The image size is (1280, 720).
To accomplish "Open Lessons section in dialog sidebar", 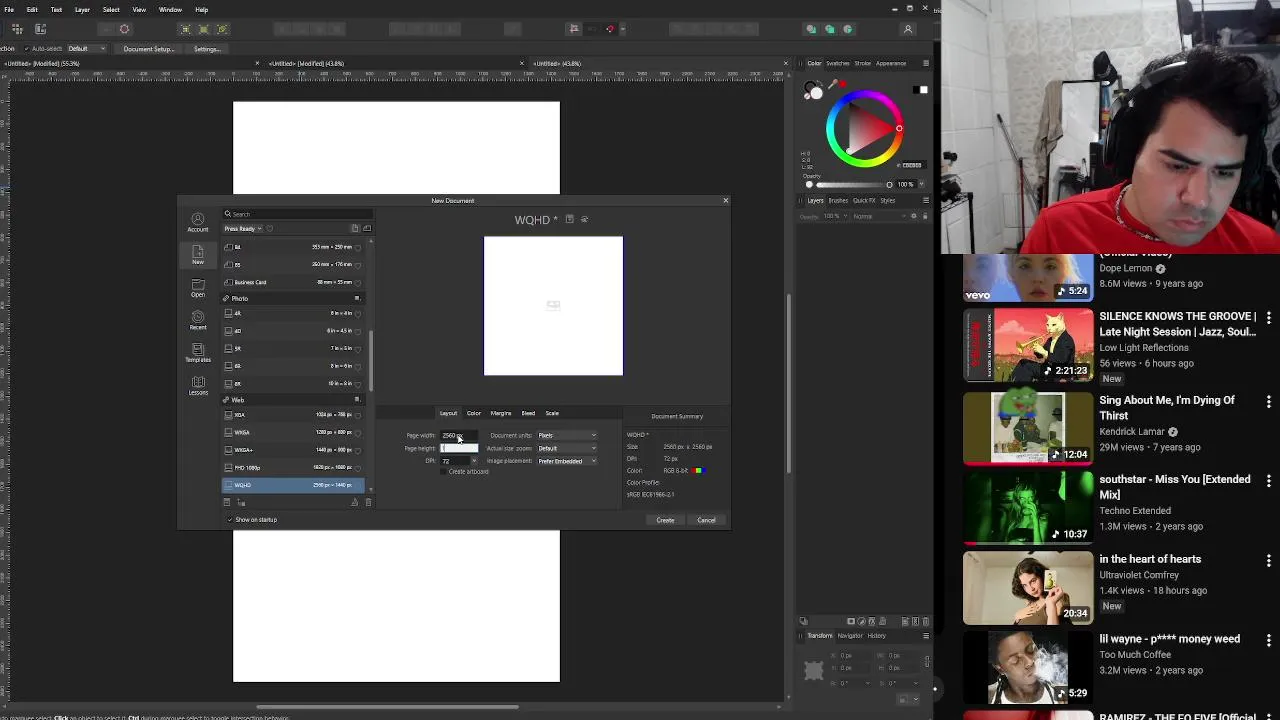I will point(198,385).
